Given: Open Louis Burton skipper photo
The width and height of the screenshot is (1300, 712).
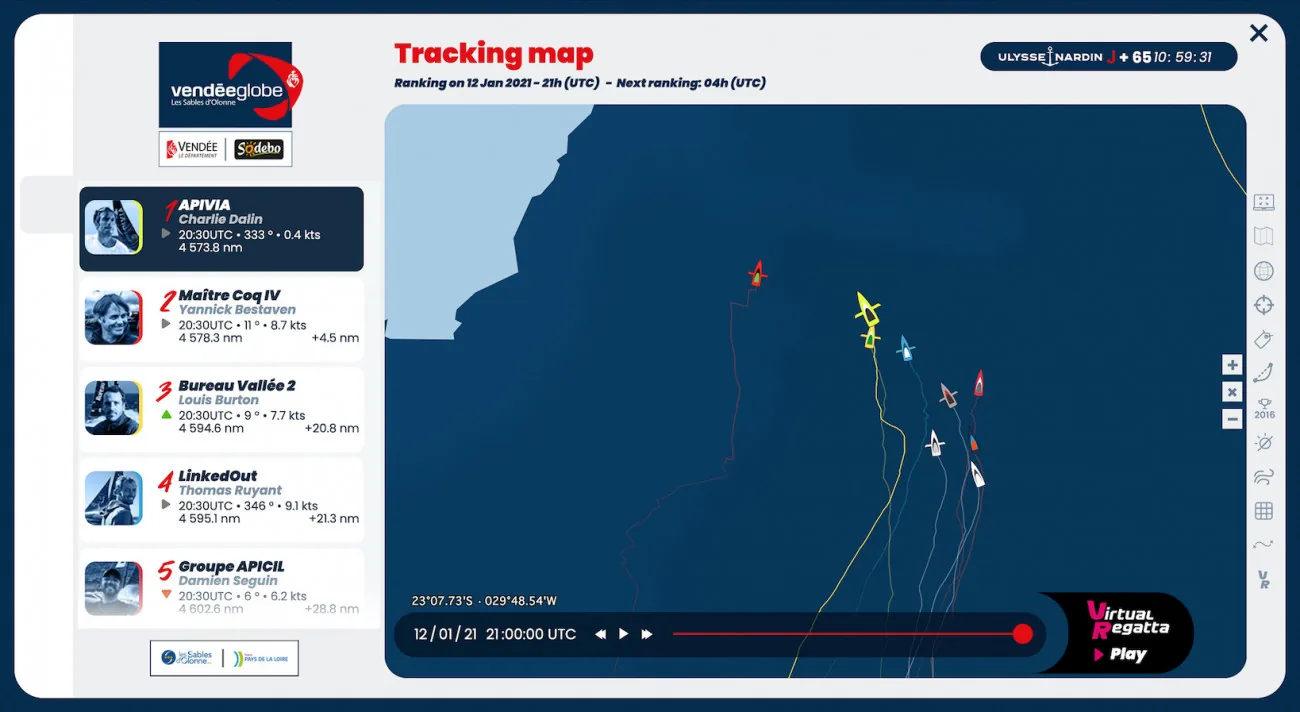Looking at the screenshot, I should tap(113, 407).
